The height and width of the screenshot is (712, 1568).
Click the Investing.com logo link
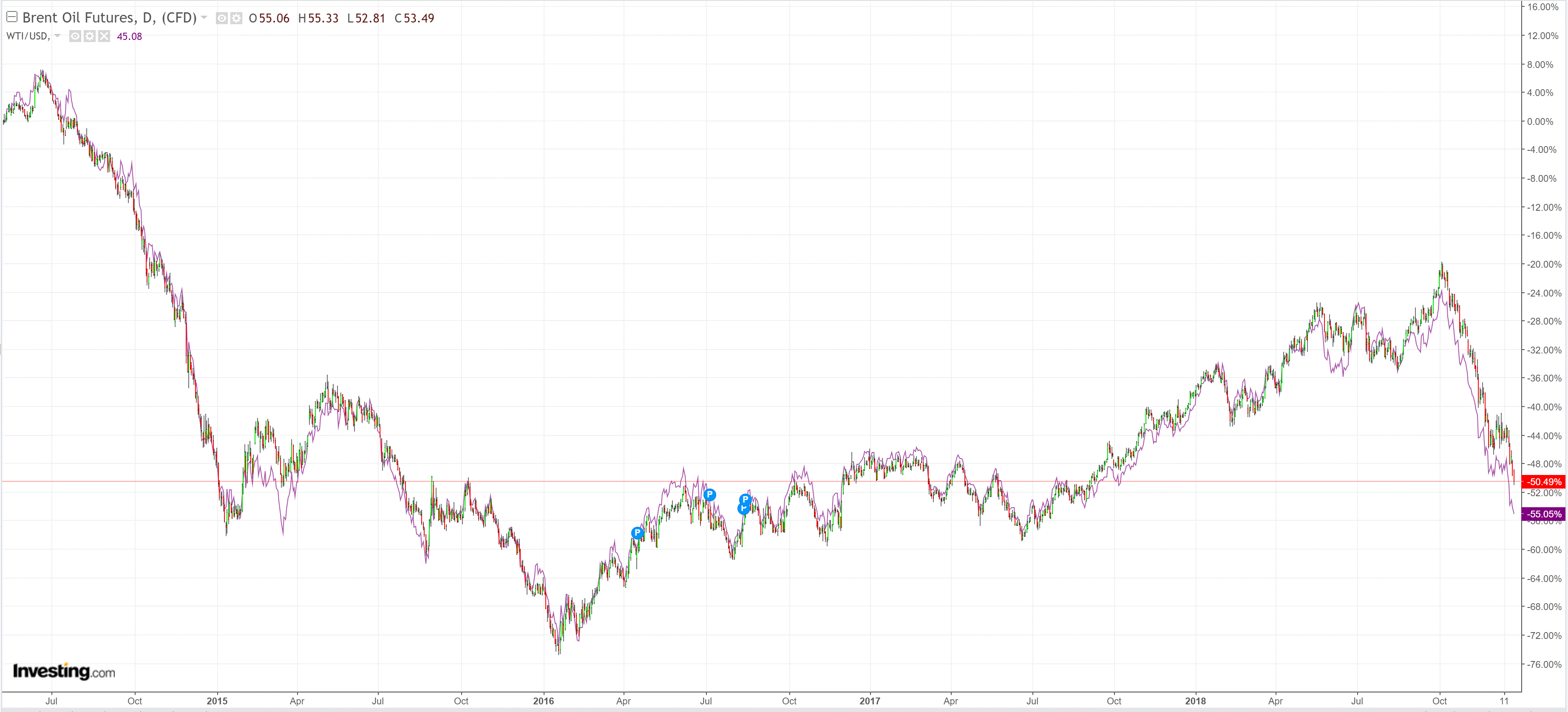point(64,671)
